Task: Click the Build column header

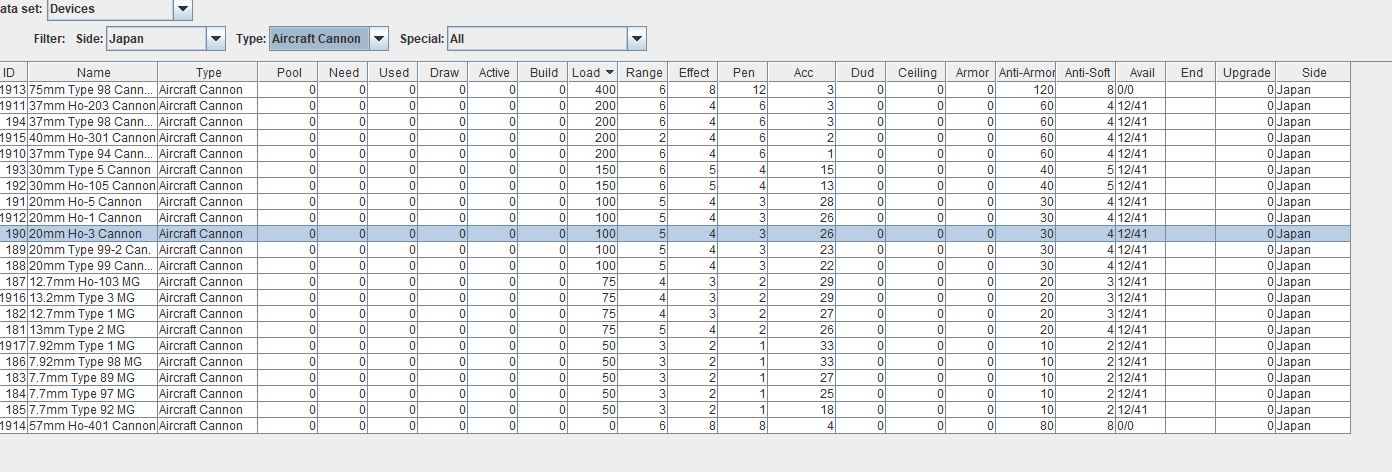Action: click(x=543, y=73)
